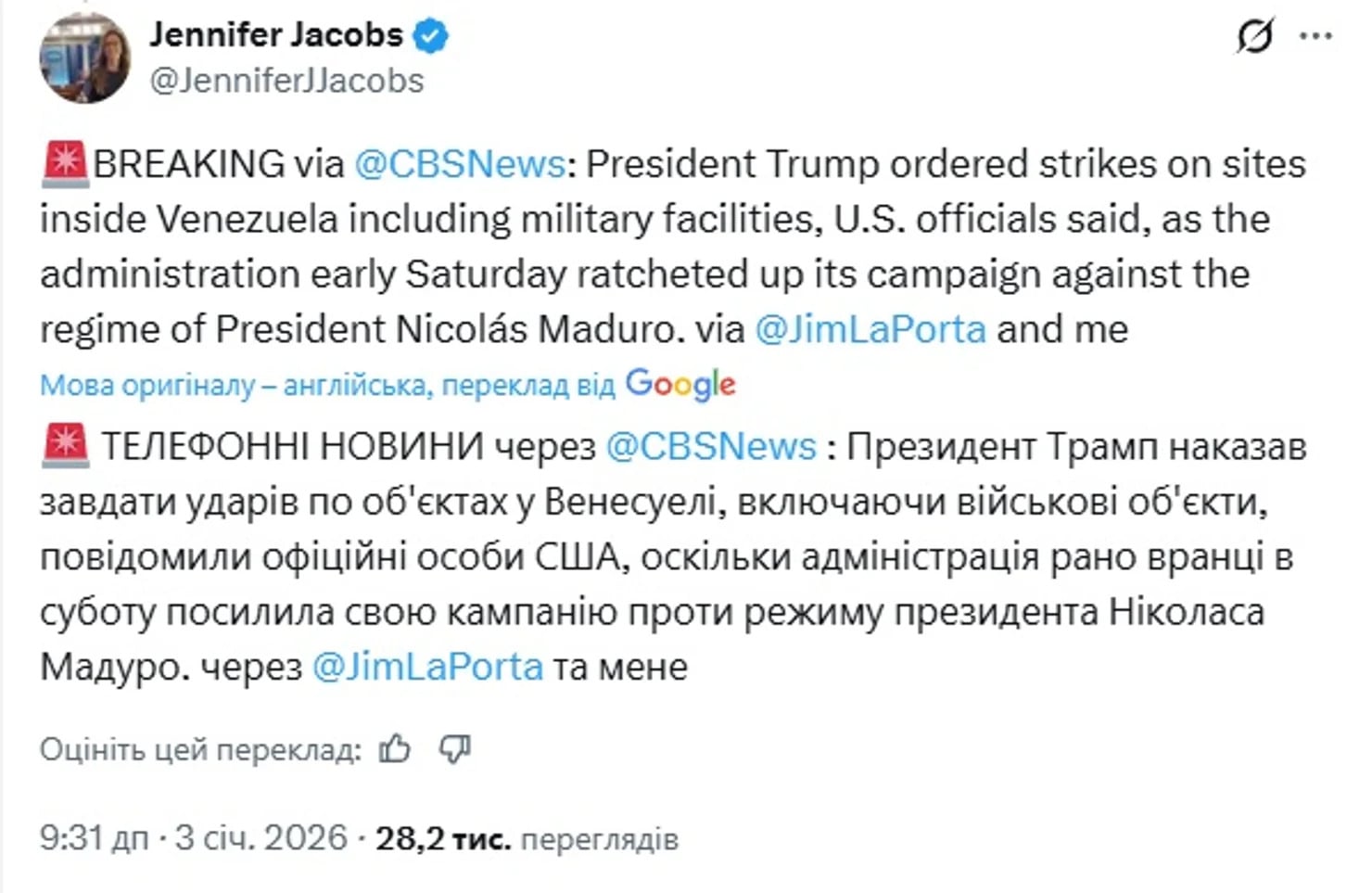Click the siren emoji before ТЕЛЕФОННІ НОВИНИ

pos(65,446)
